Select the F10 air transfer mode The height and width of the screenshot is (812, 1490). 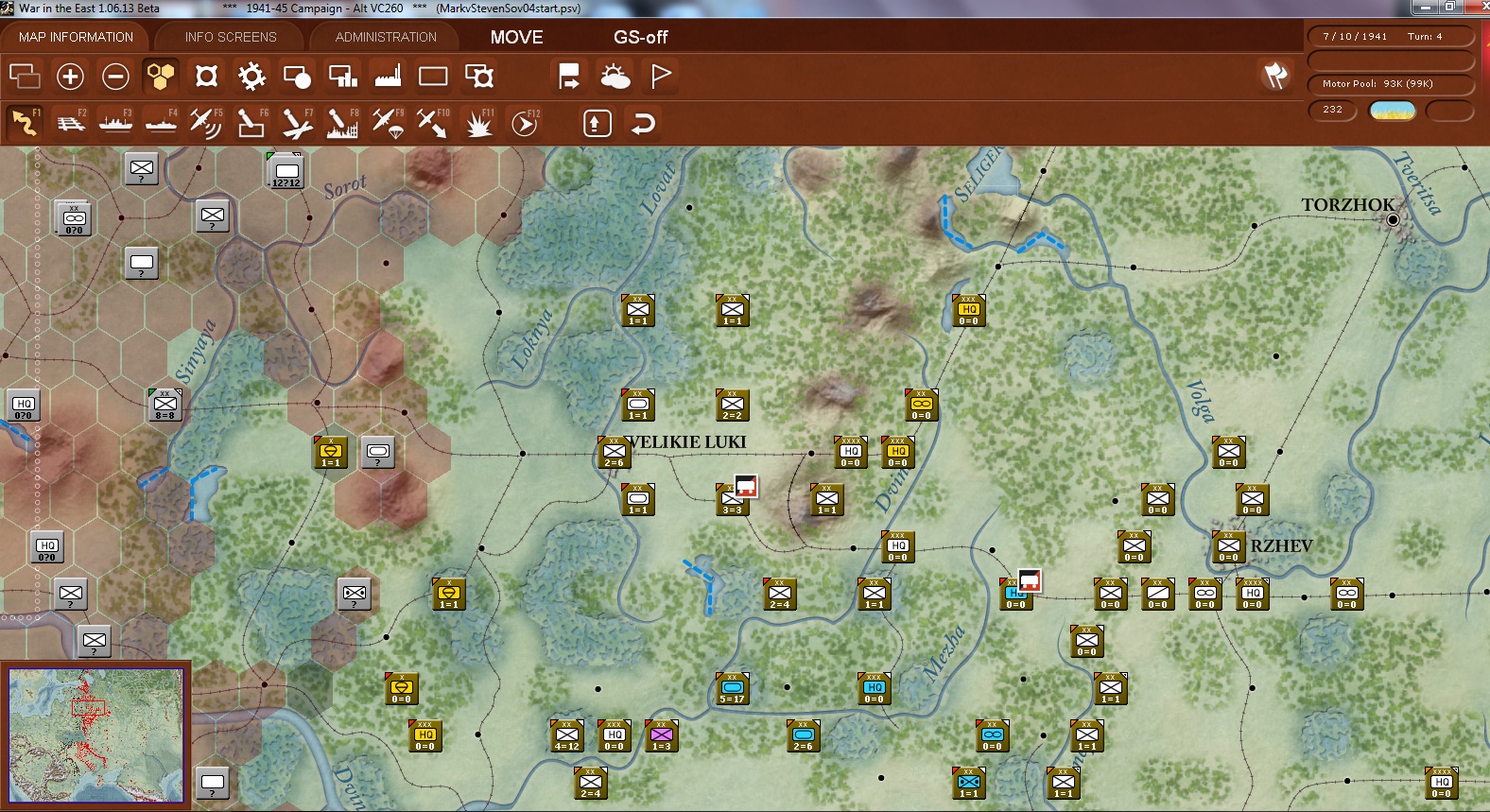(x=433, y=123)
